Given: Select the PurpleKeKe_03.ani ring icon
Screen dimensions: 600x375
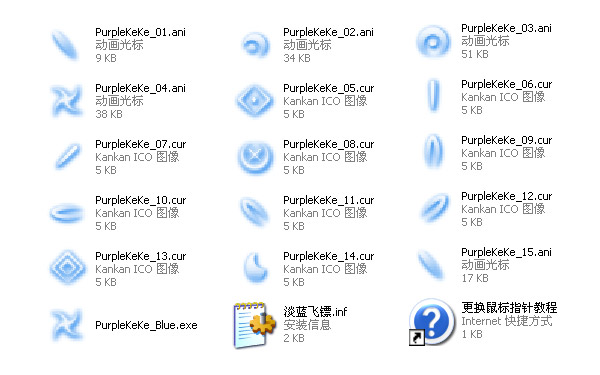Looking at the screenshot, I should [x=433, y=41].
